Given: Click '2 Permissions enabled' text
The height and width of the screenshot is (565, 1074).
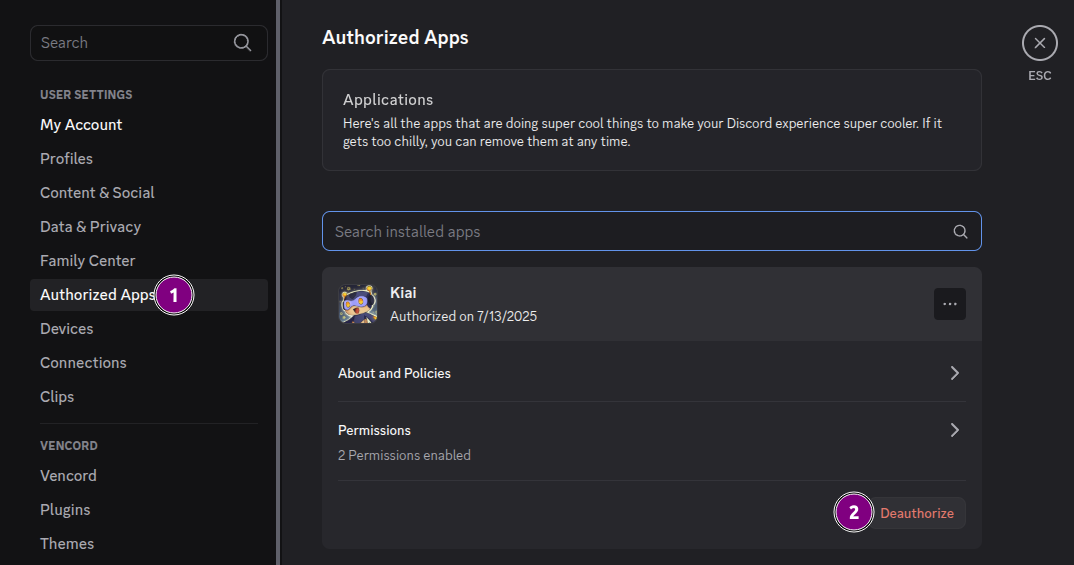Looking at the screenshot, I should point(404,455).
